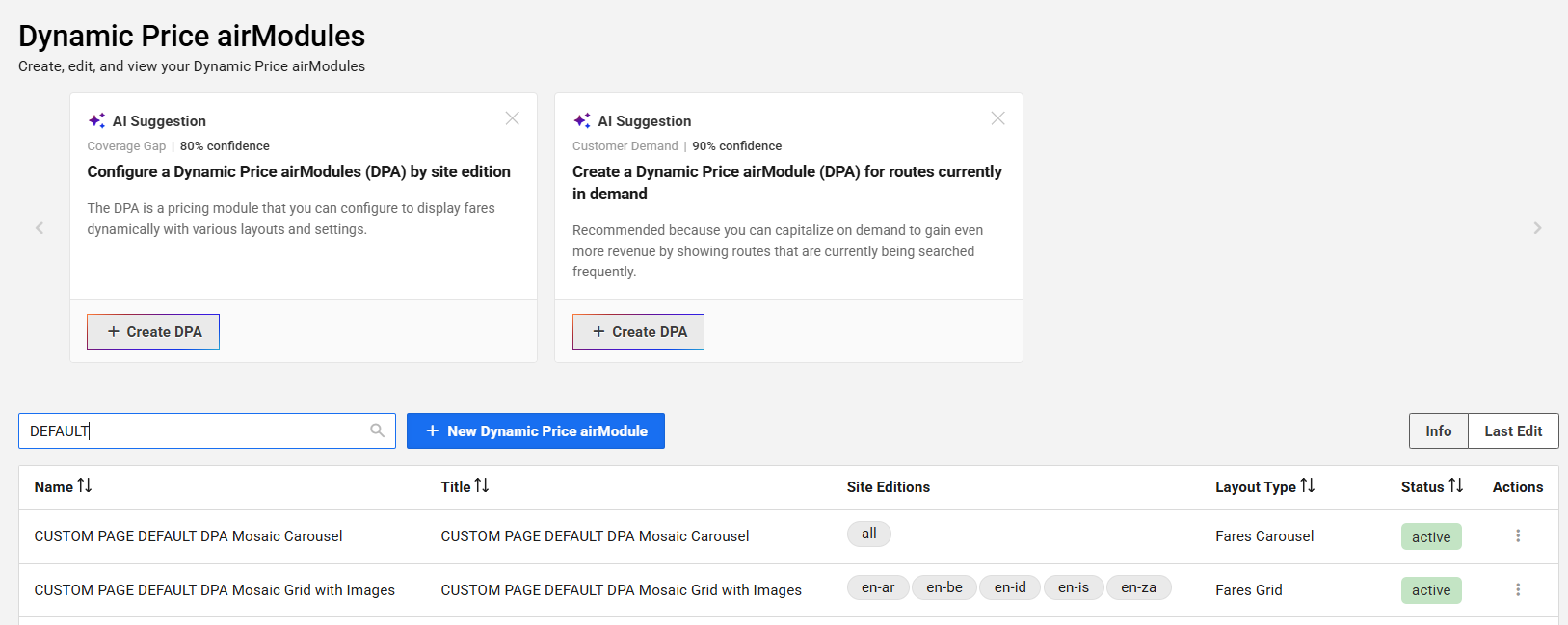
Task: Click the sparkle icon on Customer Demand suggestion
Action: tap(582, 120)
